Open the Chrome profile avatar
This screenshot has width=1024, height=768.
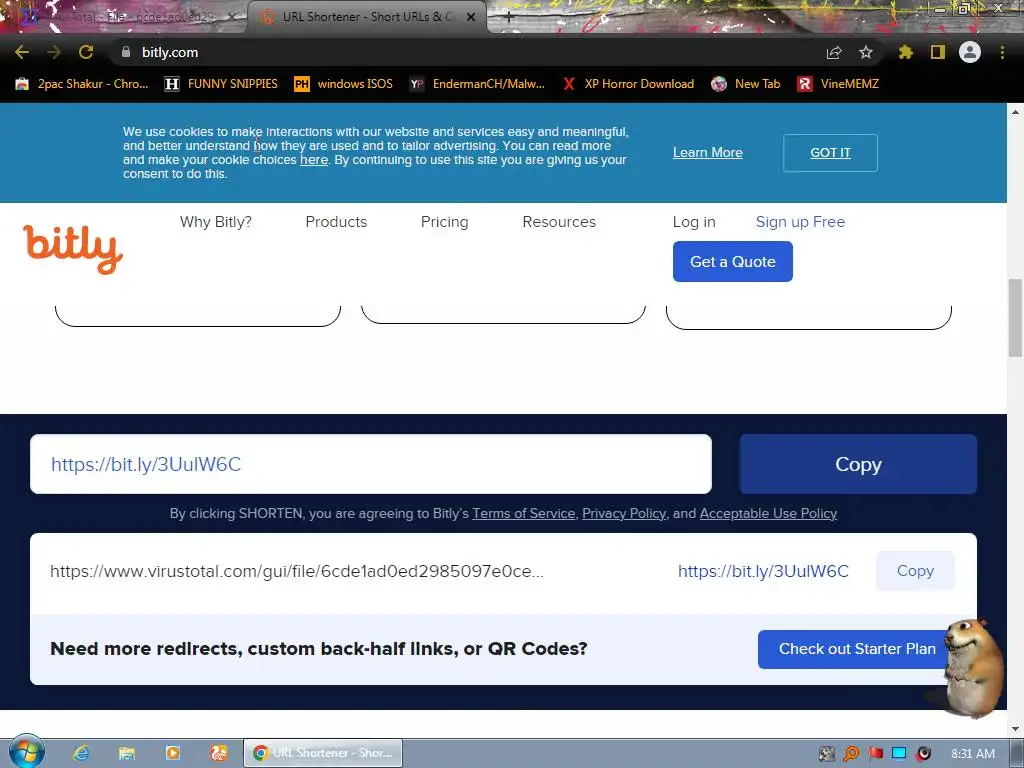click(x=970, y=52)
